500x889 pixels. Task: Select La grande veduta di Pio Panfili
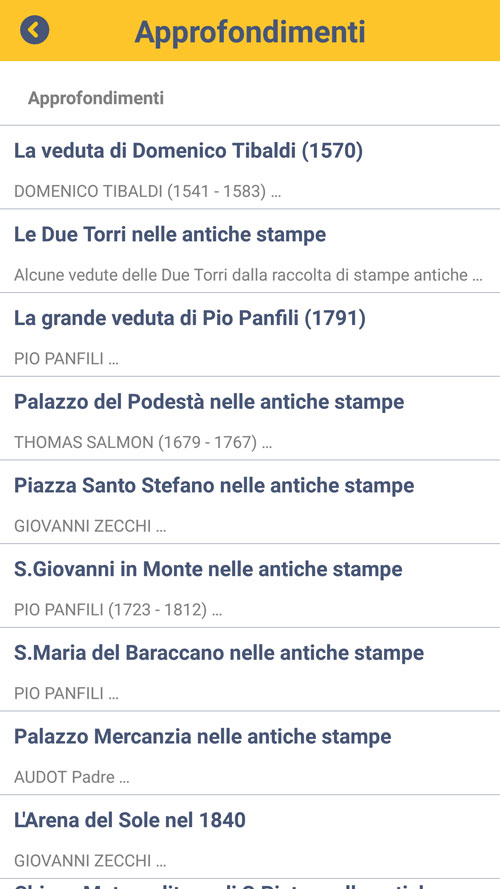250,335
